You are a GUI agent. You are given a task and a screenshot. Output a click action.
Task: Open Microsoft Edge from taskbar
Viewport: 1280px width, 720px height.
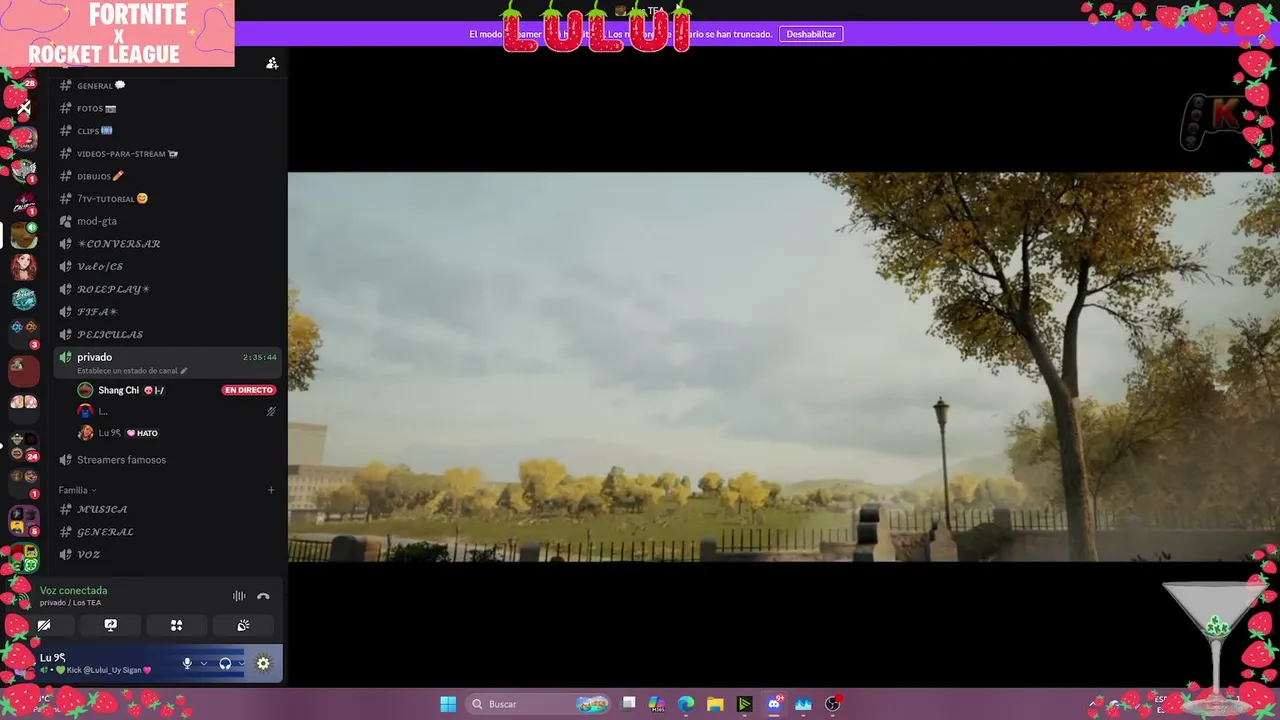pyautogui.click(x=686, y=704)
